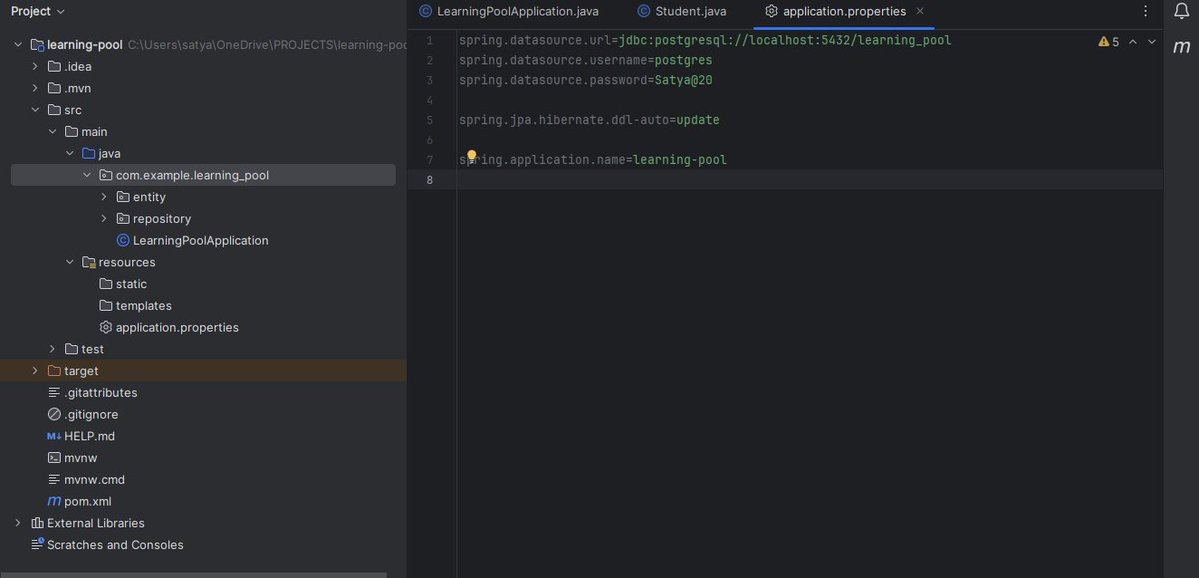This screenshot has width=1199, height=578.
Task: Collapse the main folder
Action: coord(52,132)
